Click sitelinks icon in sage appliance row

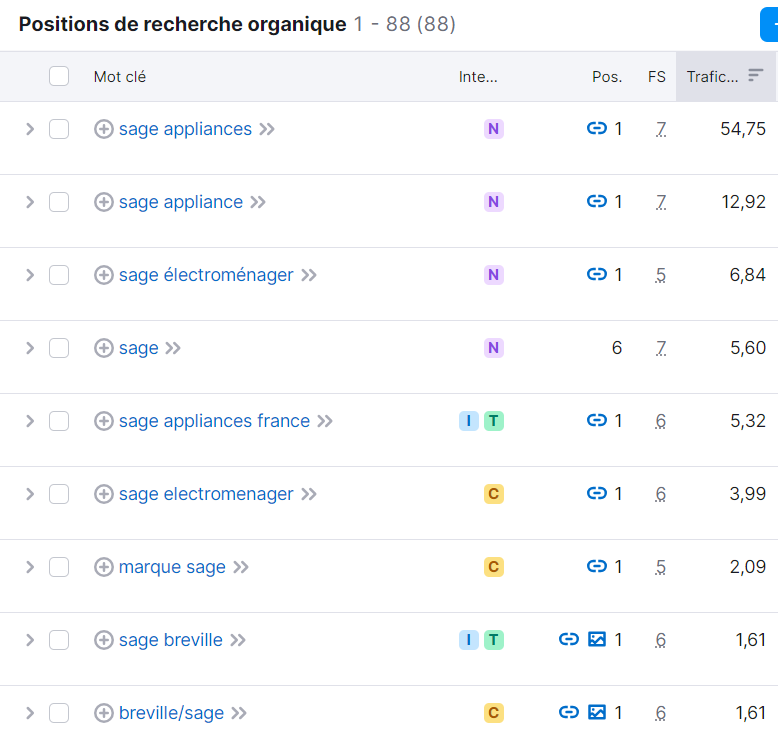point(596,201)
